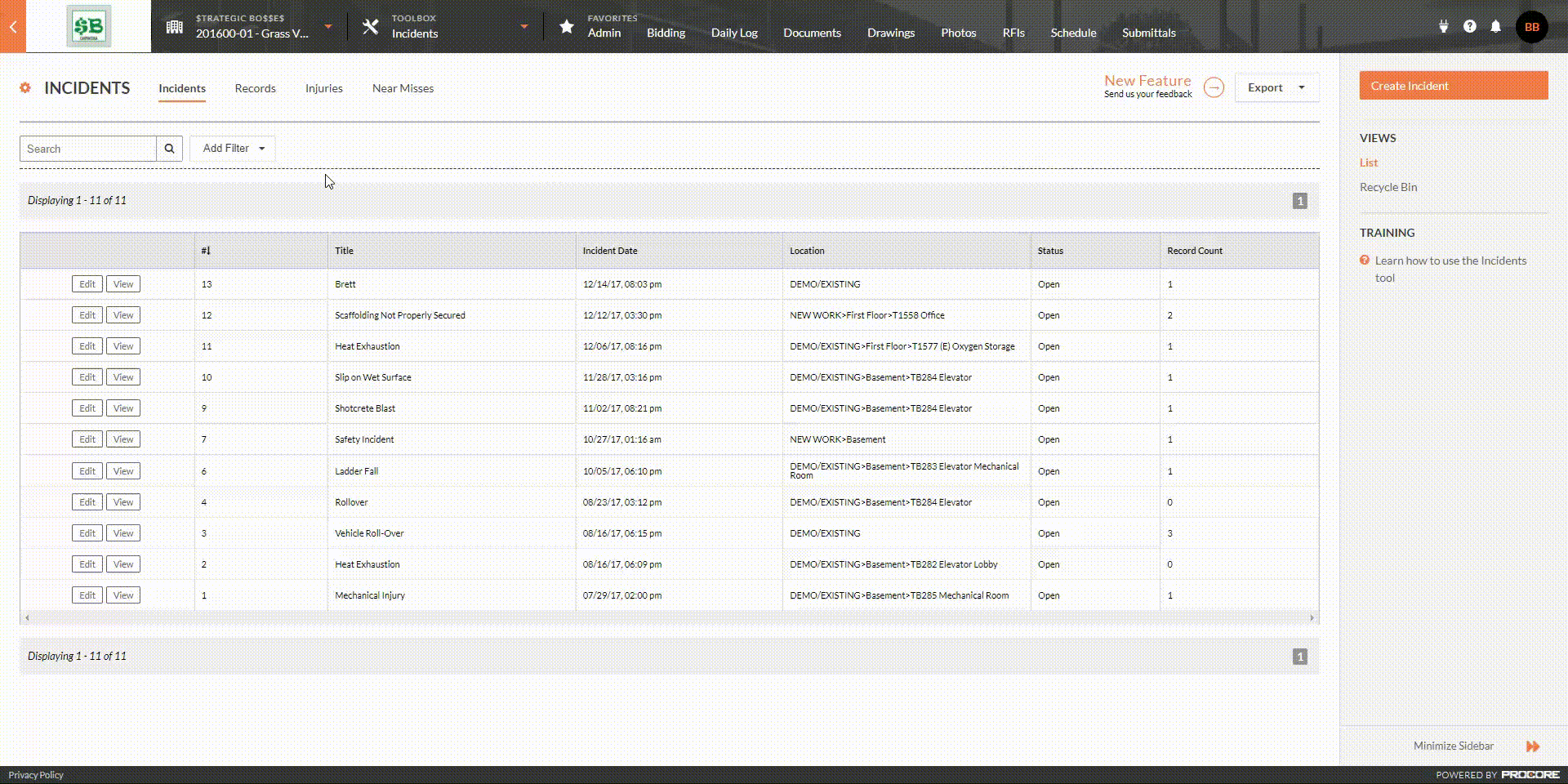Click the back arrow in top-left corner
This screenshot has height=784, width=1568.
click(13, 27)
